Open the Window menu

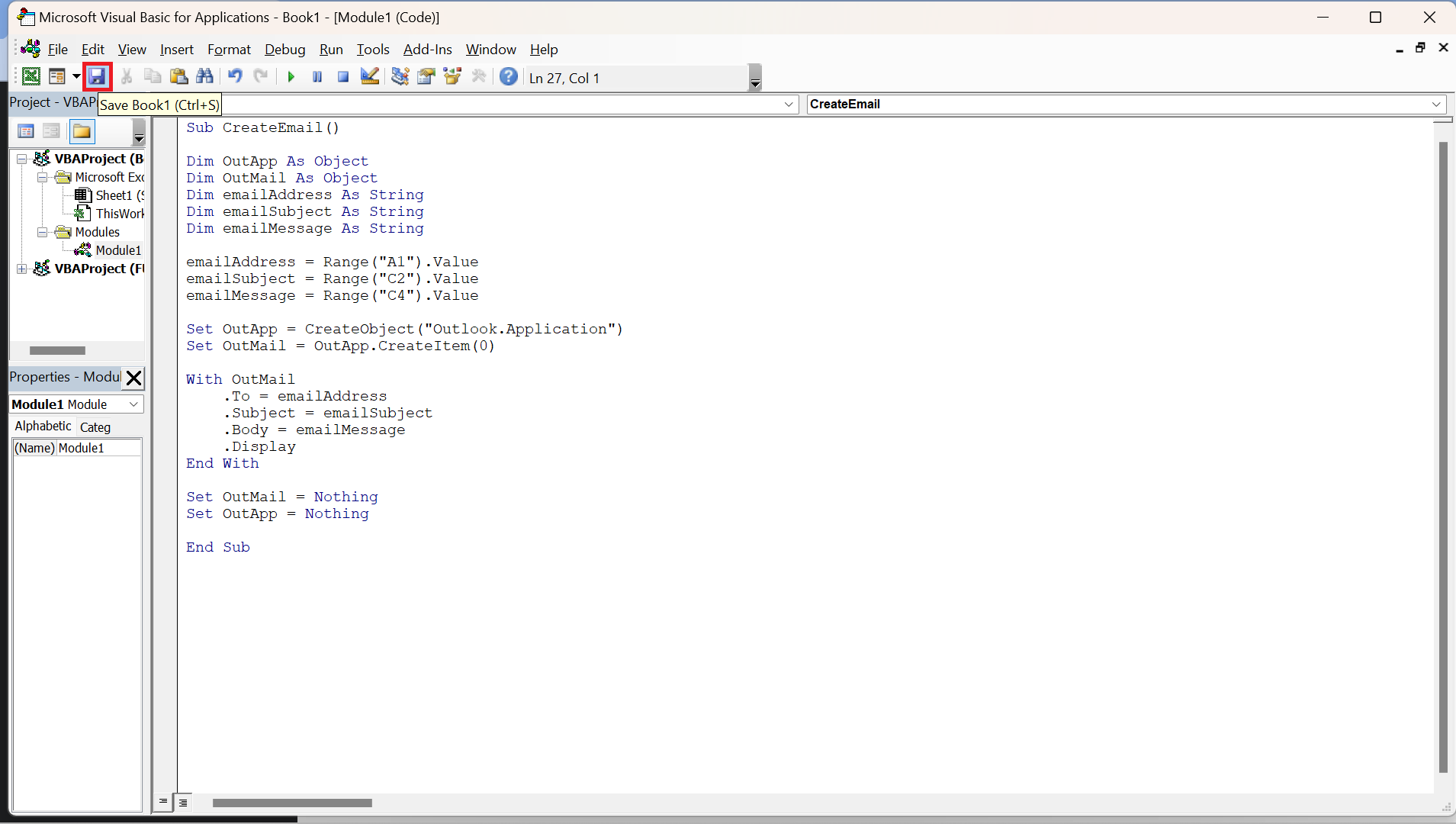[491, 50]
